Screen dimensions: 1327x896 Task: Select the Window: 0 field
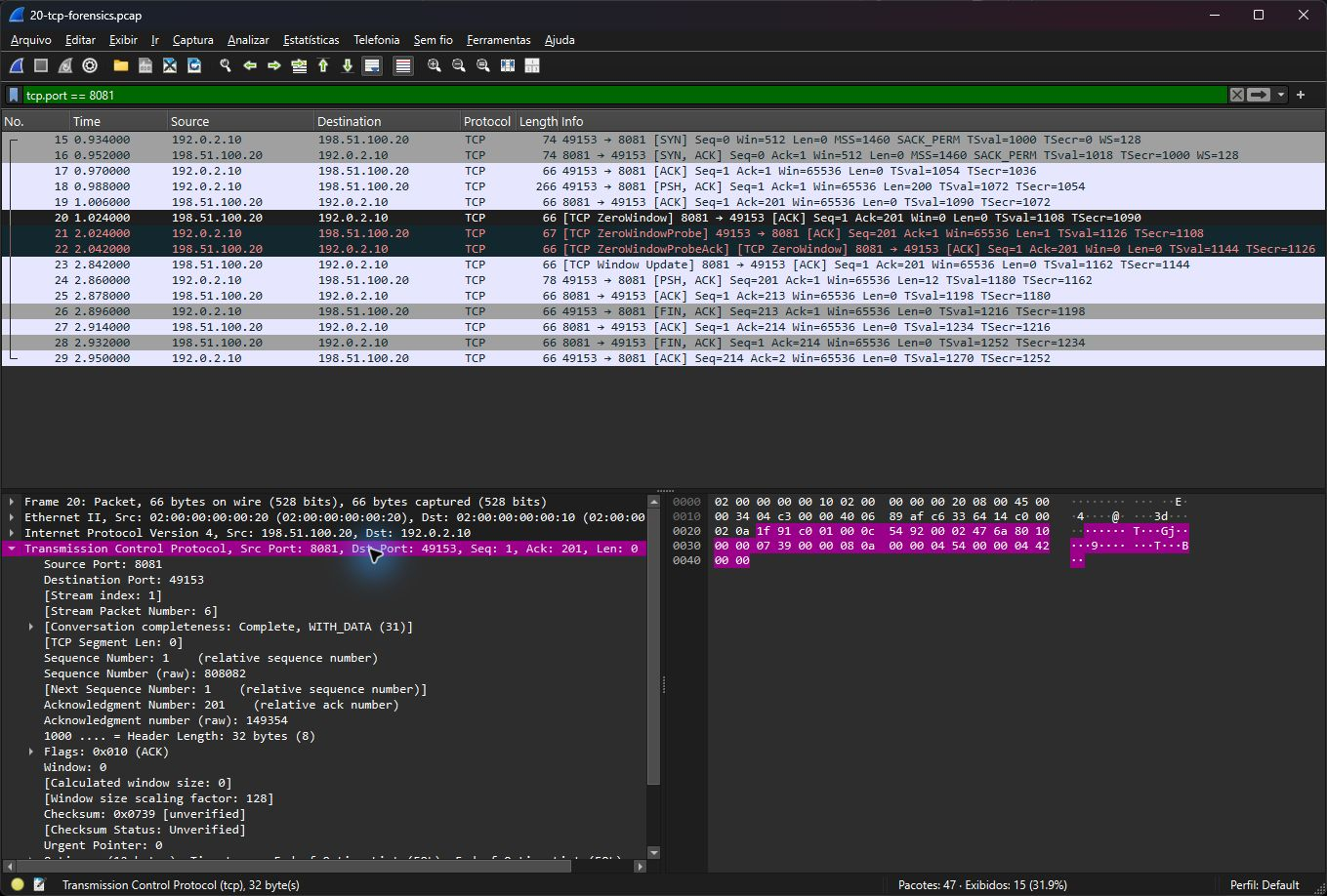(75, 767)
